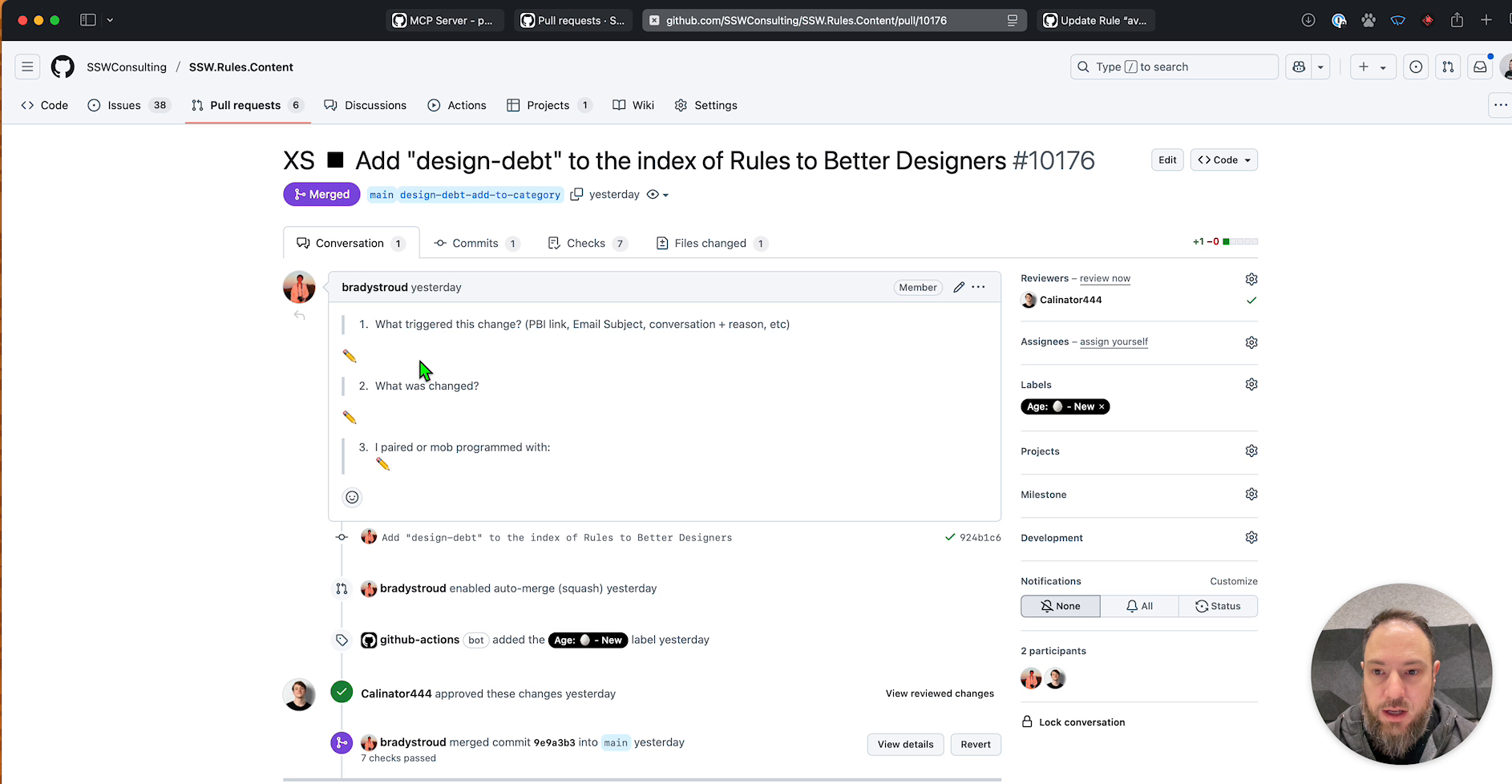Viewport: 1512px width, 784px height.
Task: Copy the head branch name icon
Action: pyautogui.click(x=576, y=194)
